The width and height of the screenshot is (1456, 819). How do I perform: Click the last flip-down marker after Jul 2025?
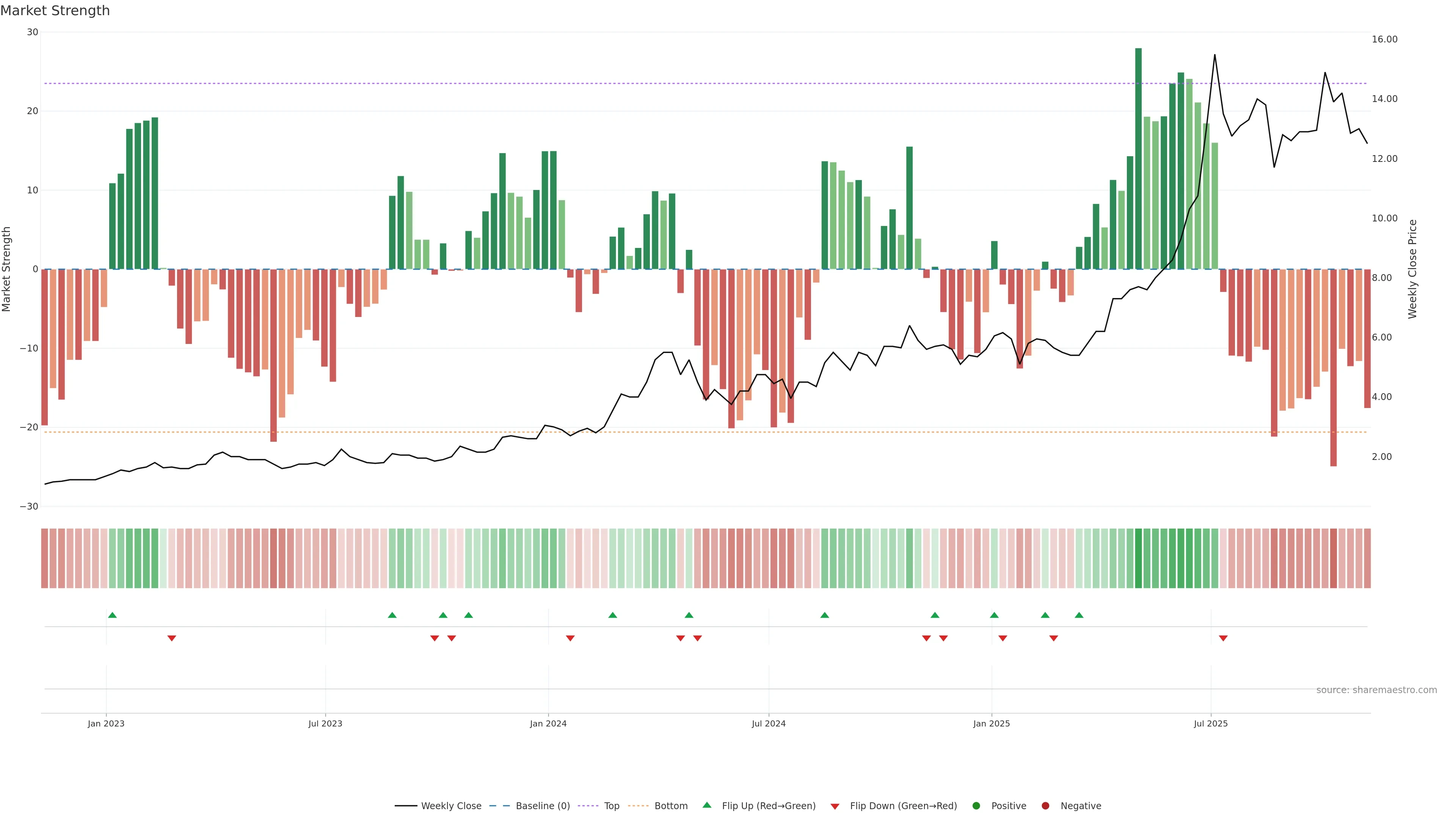click(1223, 638)
